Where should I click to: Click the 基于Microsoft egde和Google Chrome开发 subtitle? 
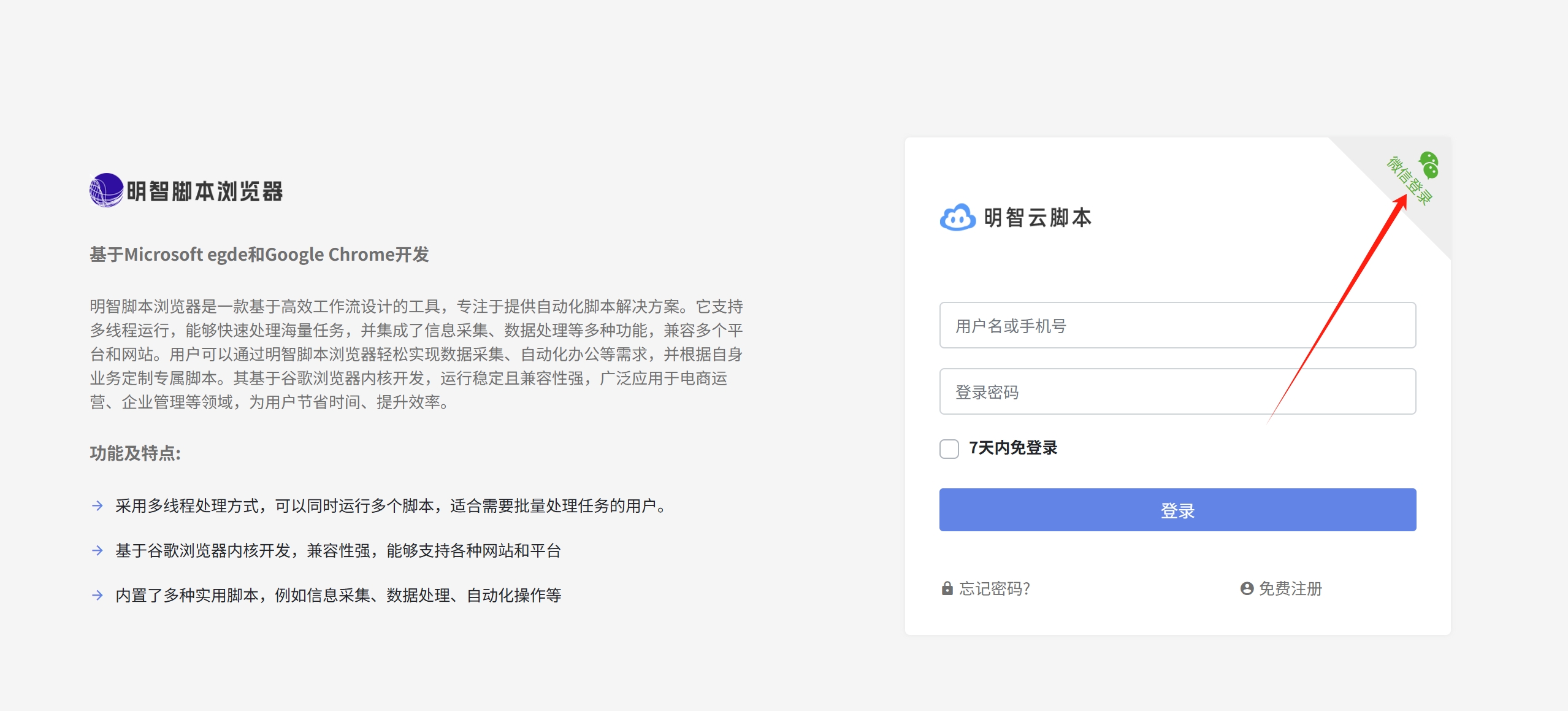(259, 255)
